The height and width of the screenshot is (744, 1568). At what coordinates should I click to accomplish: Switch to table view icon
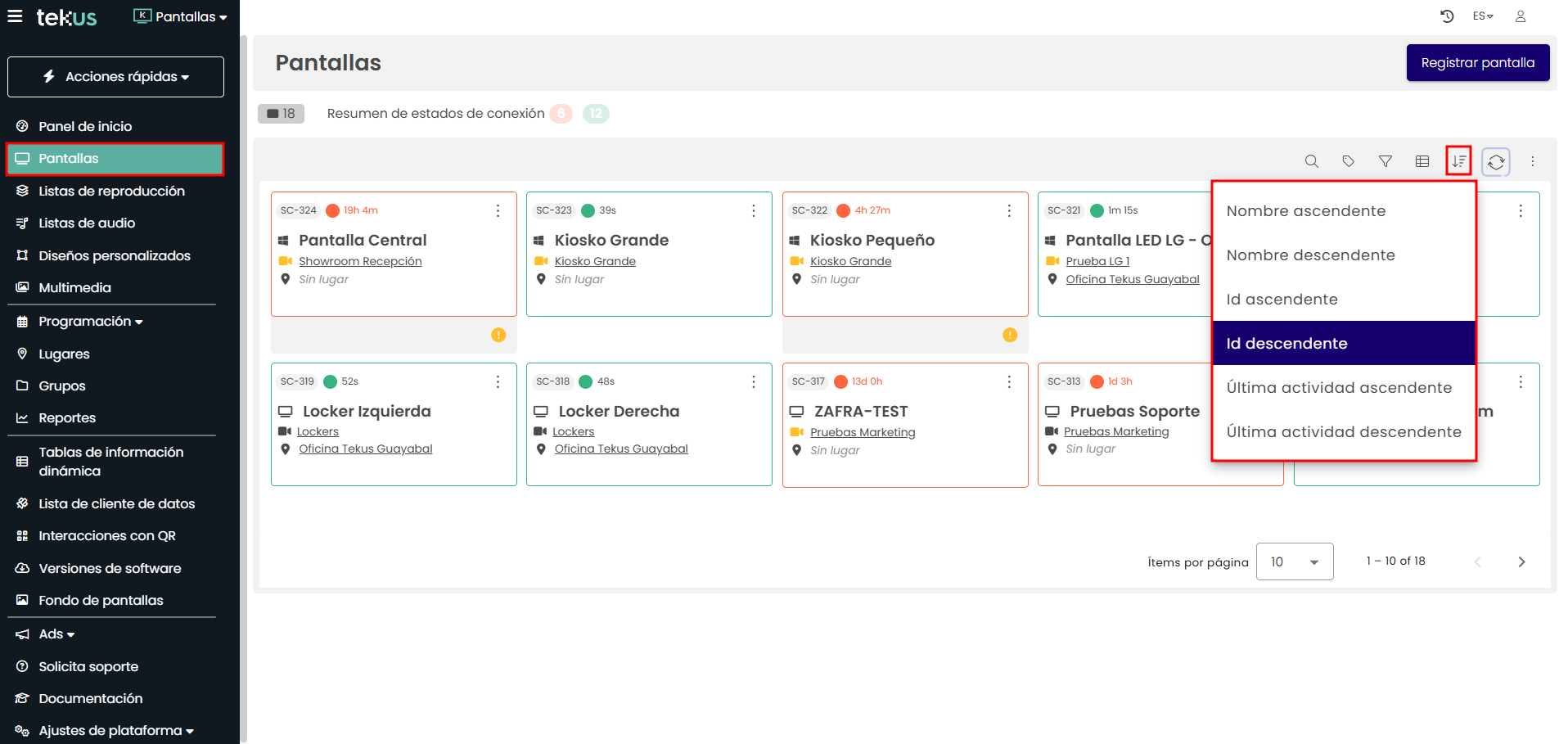pyautogui.click(x=1422, y=161)
